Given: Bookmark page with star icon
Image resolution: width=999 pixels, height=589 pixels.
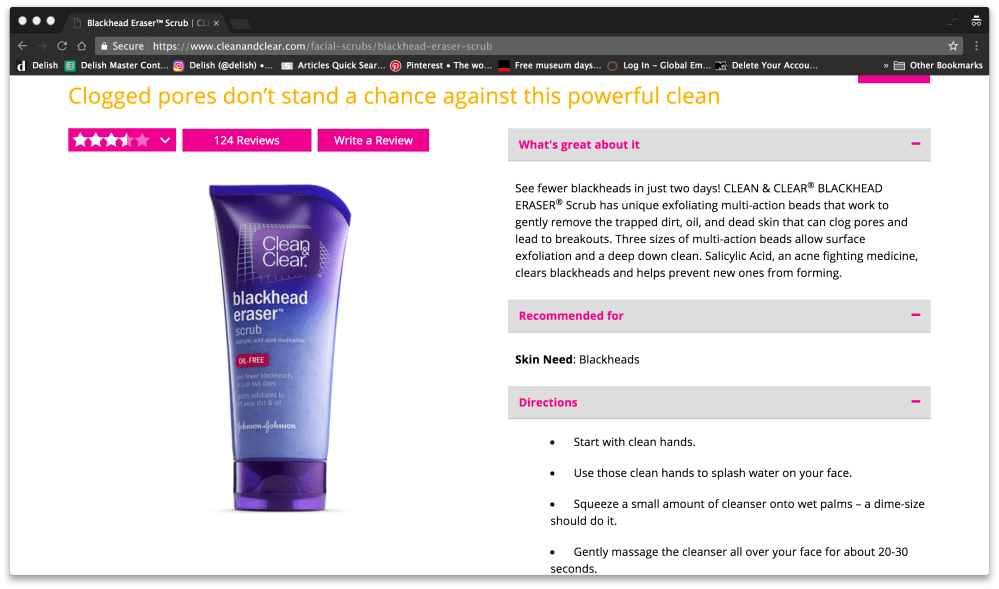Looking at the screenshot, I should tap(952, 46).
